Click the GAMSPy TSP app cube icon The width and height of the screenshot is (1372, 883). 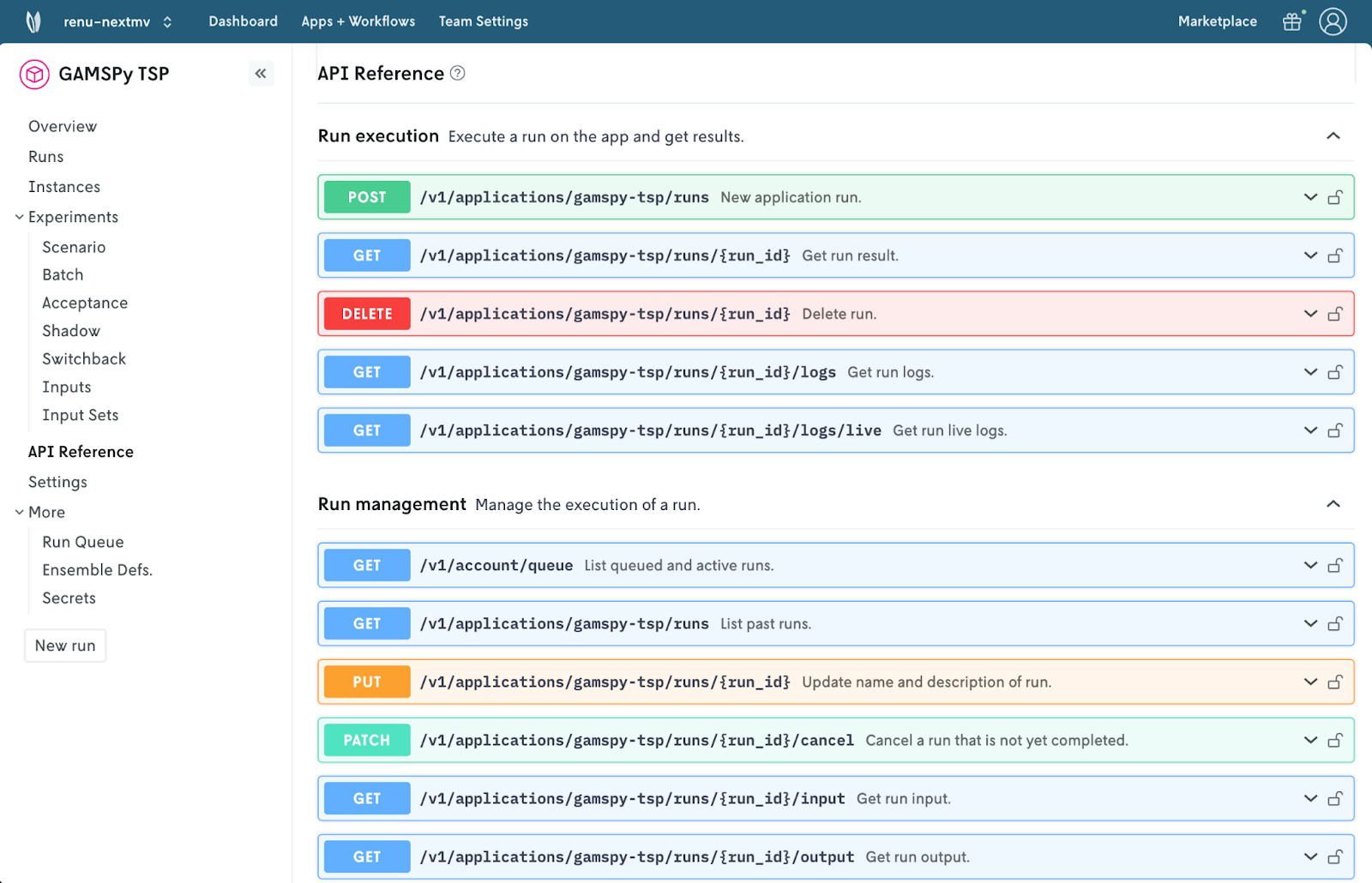point(34,75)
